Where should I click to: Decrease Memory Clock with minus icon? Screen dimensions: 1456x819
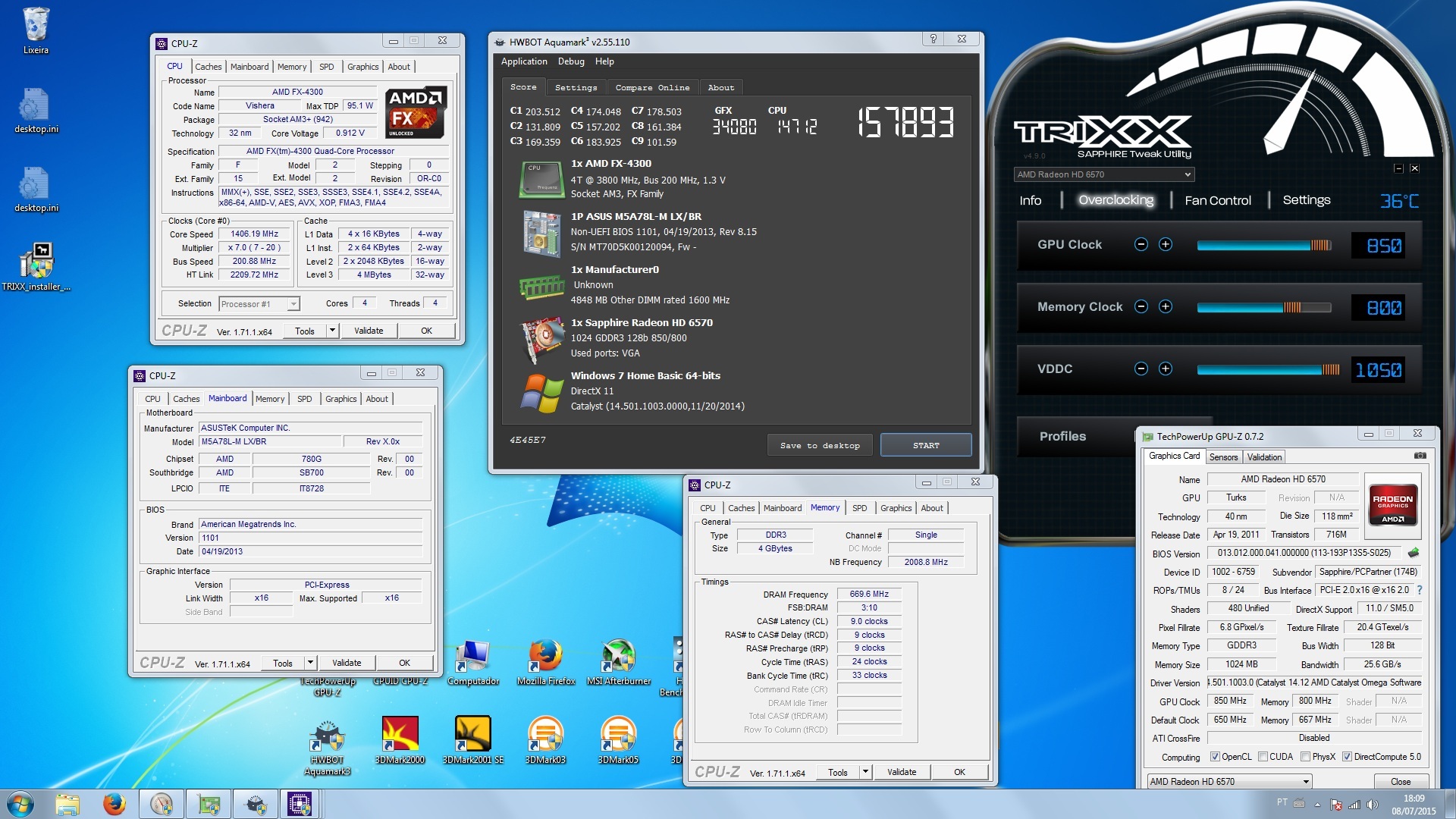tap(1141, 307)
